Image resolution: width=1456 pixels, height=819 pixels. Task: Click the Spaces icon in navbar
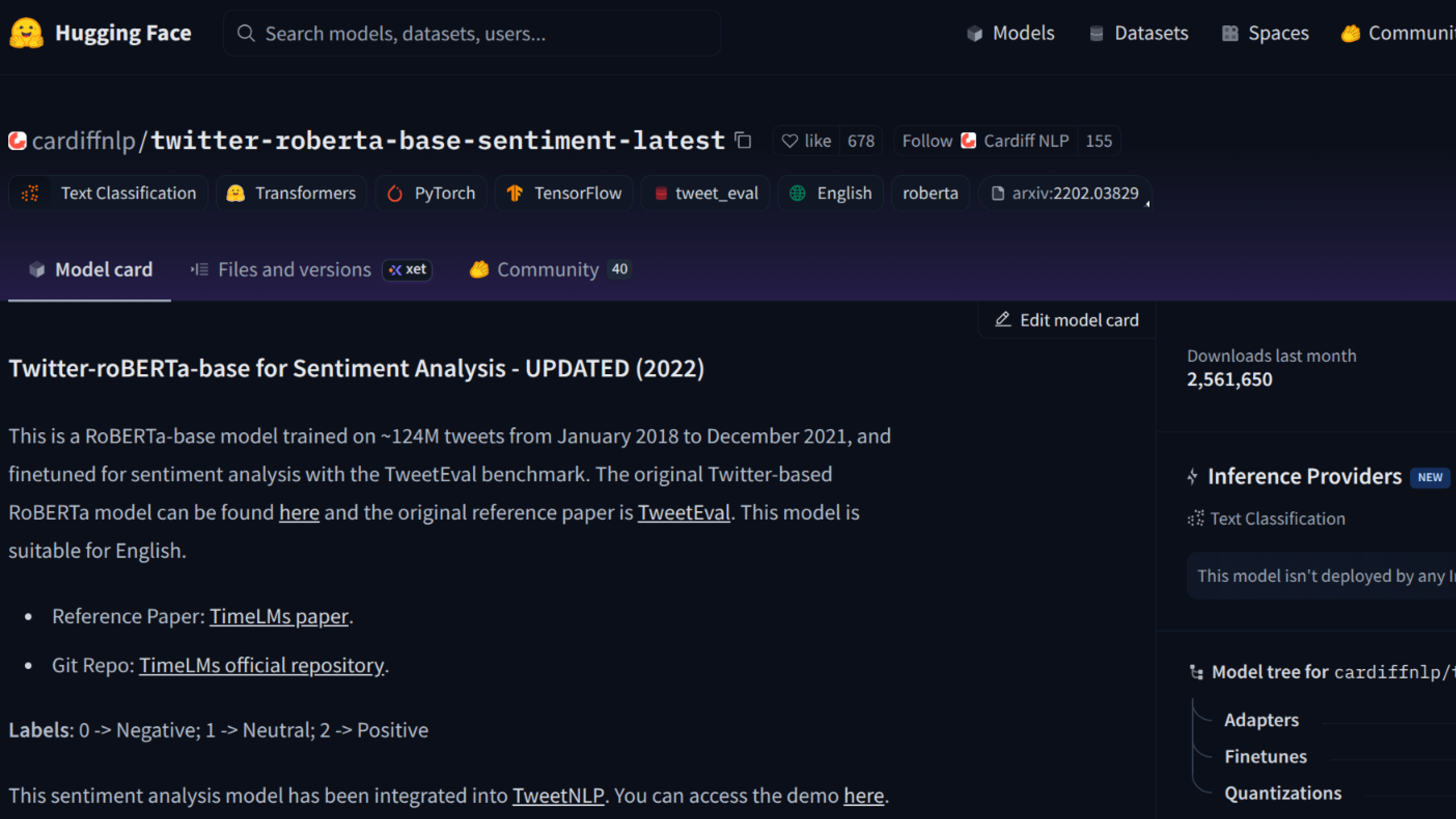pyautogui.click(x=1230, y=33)
